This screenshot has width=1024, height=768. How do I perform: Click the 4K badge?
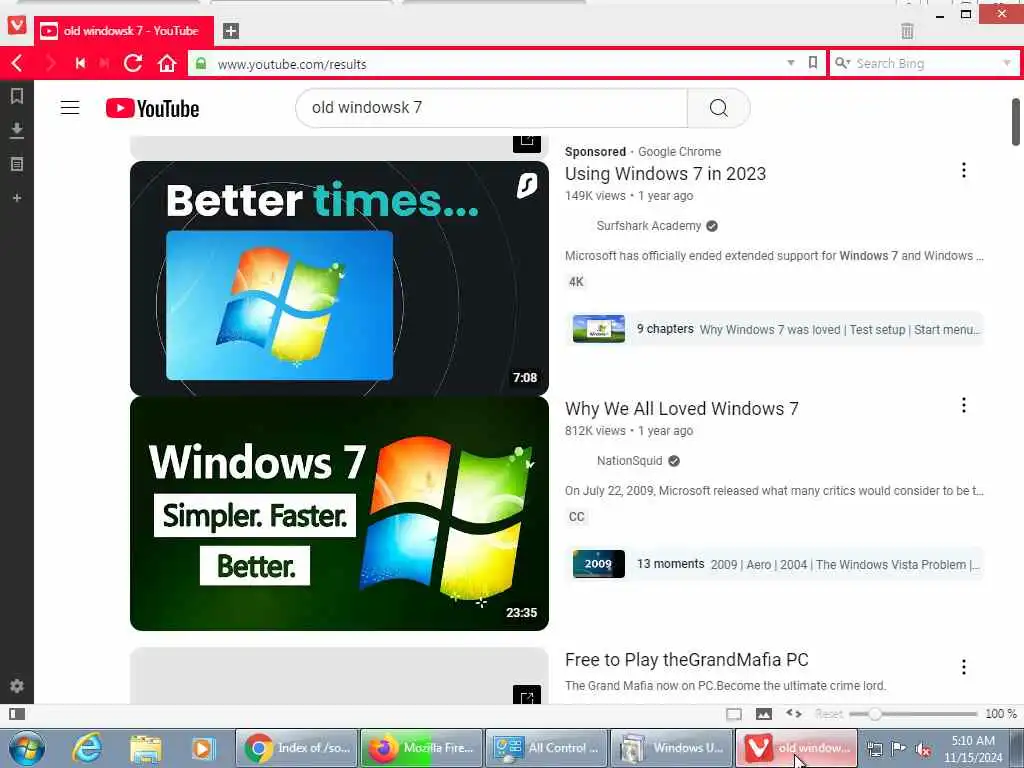576,282
